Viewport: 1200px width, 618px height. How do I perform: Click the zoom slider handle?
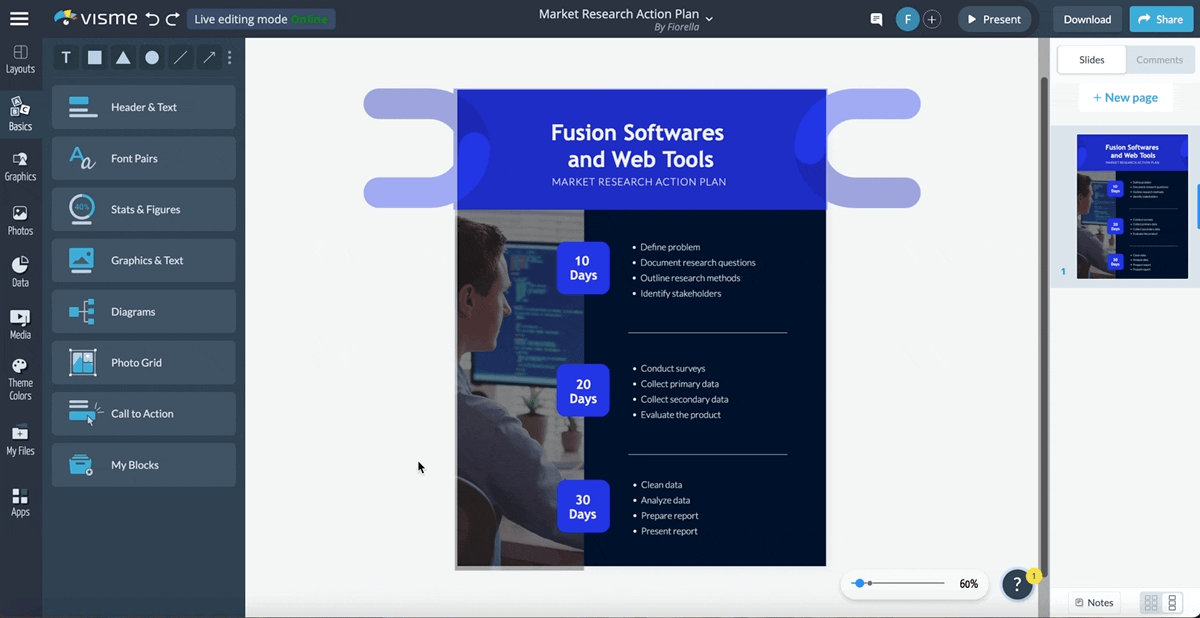pos(859,583)
